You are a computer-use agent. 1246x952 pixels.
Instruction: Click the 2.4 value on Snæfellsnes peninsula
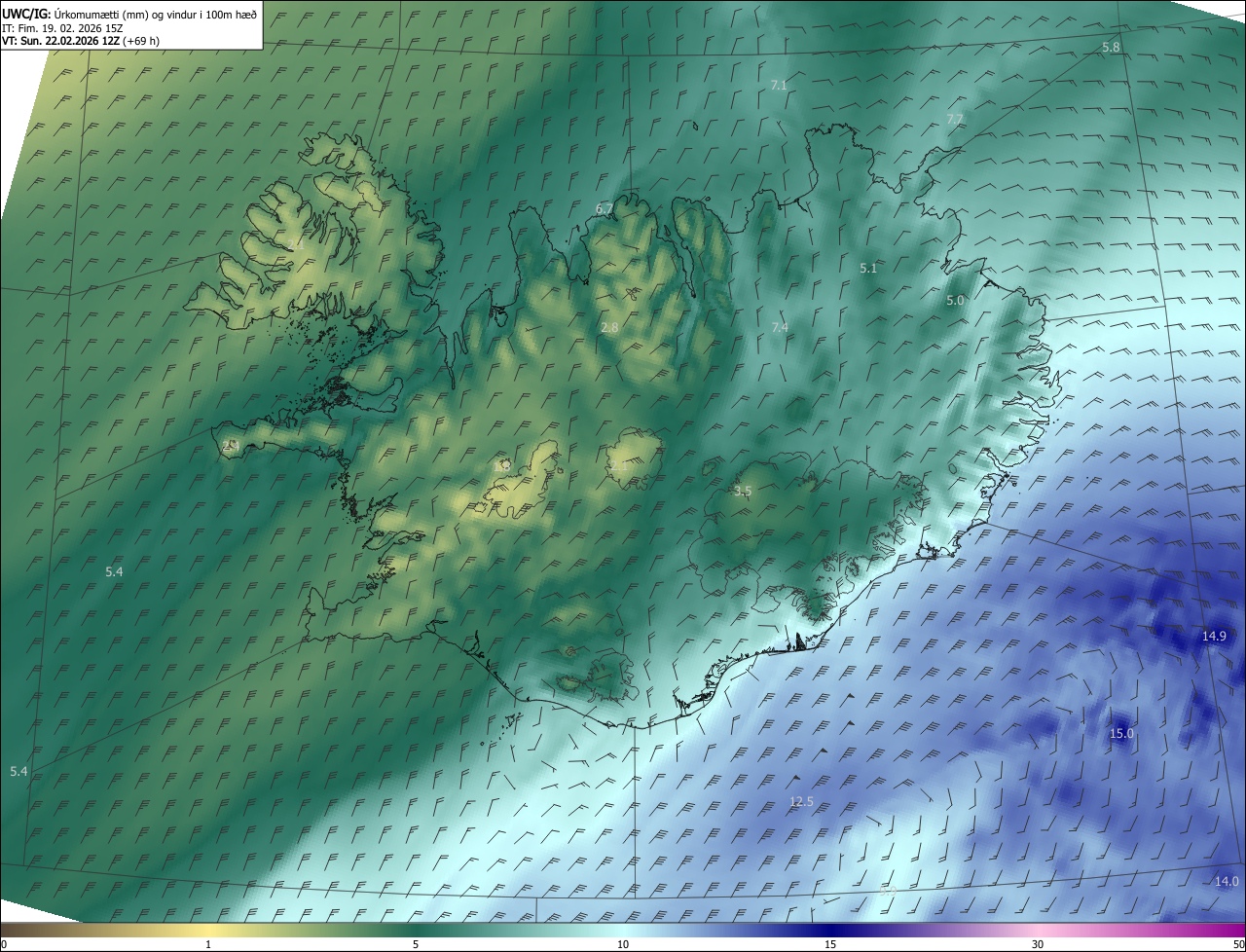(x=231, y=445)
